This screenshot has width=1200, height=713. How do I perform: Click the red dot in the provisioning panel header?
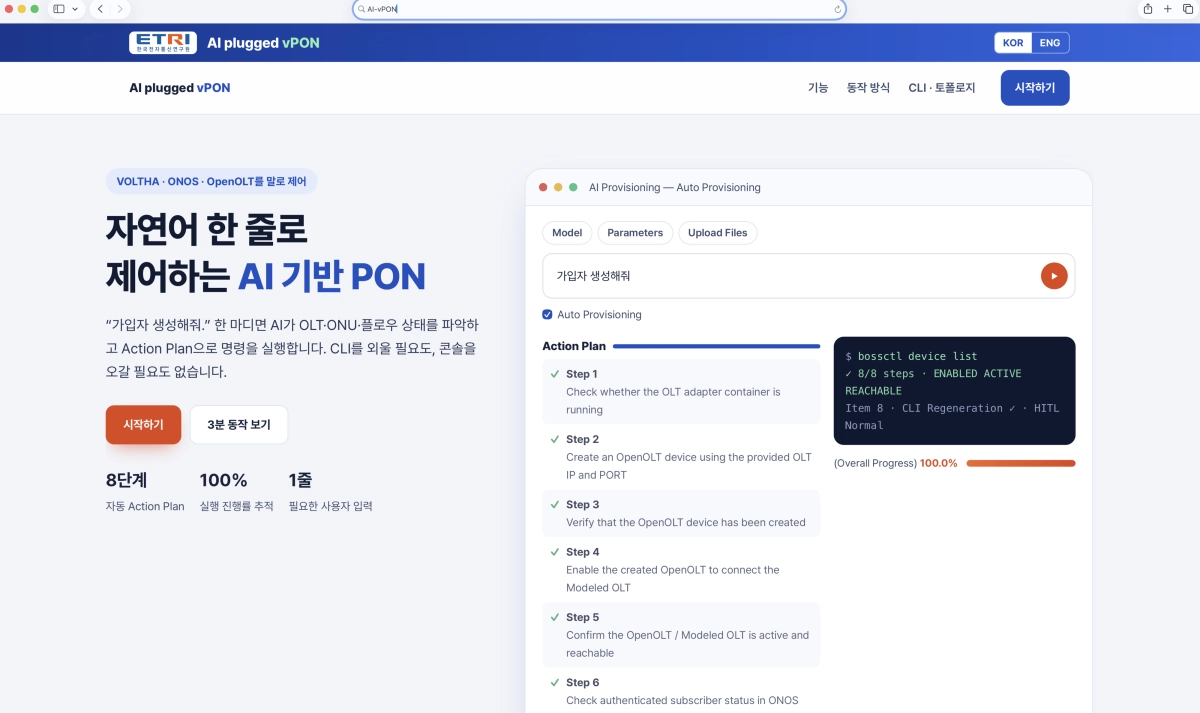pyautogui.click(x=543, y=187)
